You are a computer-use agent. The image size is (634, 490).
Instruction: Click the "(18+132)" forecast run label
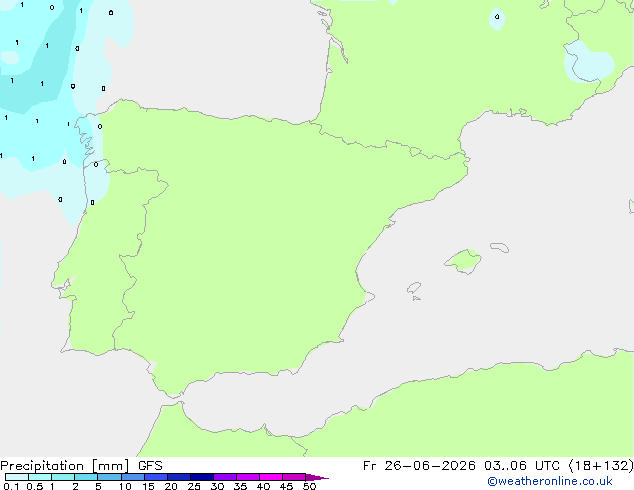pos(601,466)
